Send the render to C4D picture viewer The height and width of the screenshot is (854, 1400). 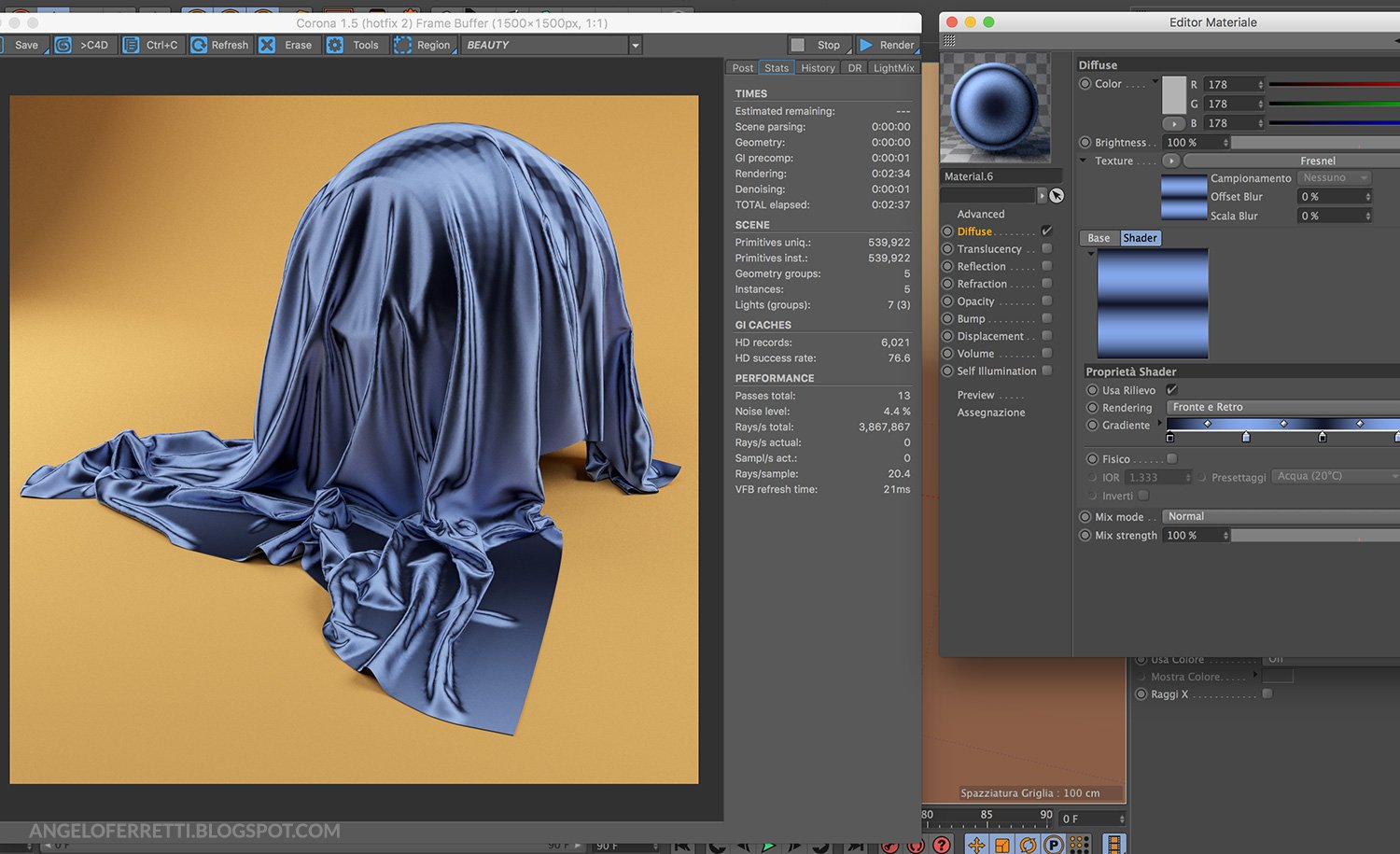pyautogui.click(x=63, y=45)
